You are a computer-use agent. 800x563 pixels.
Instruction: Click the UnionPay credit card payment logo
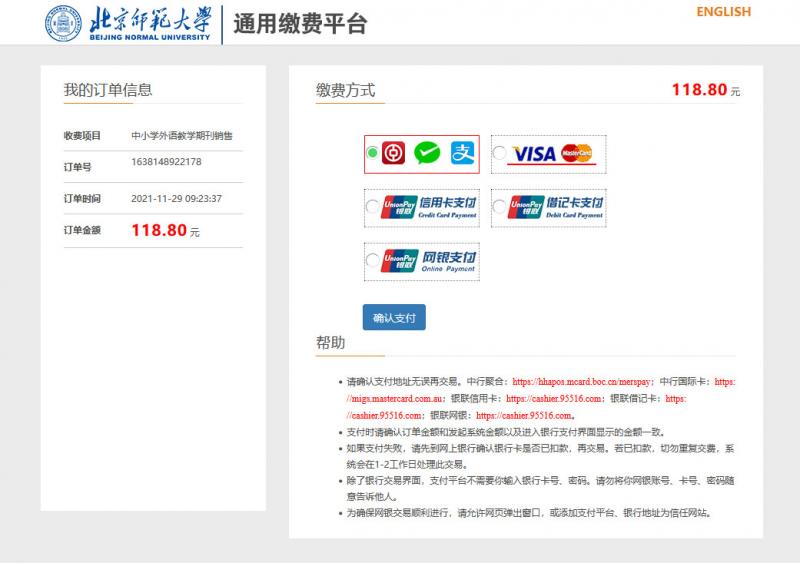(429, 207)
